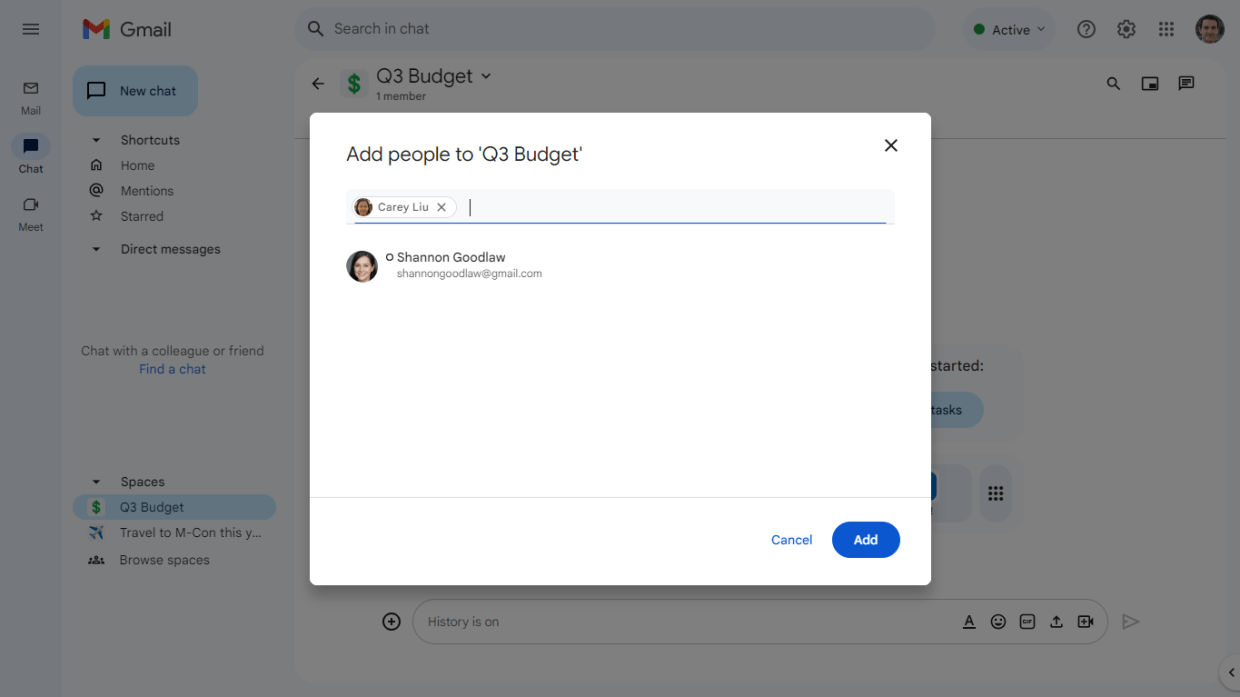Select Home under Shortcuts

pos(135,165)
